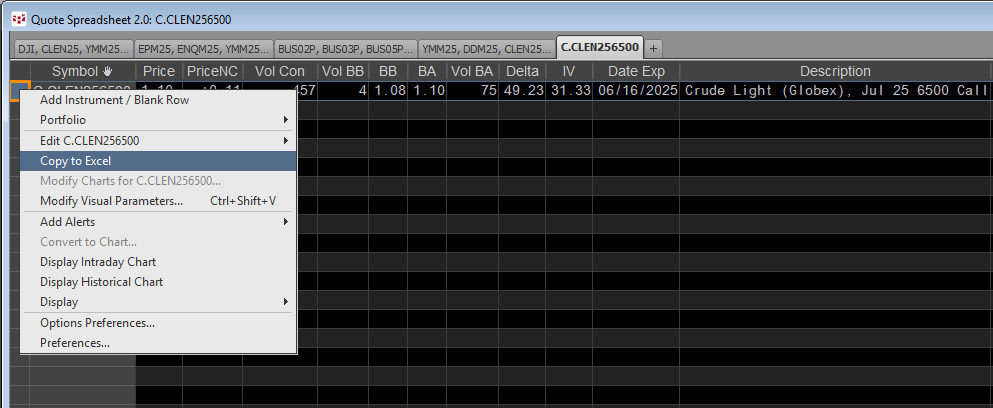This screenshot has height=408, width=993.
Task: Switch to the BUS02P, BUS03P, BUS05P tab
Action: 345,48
